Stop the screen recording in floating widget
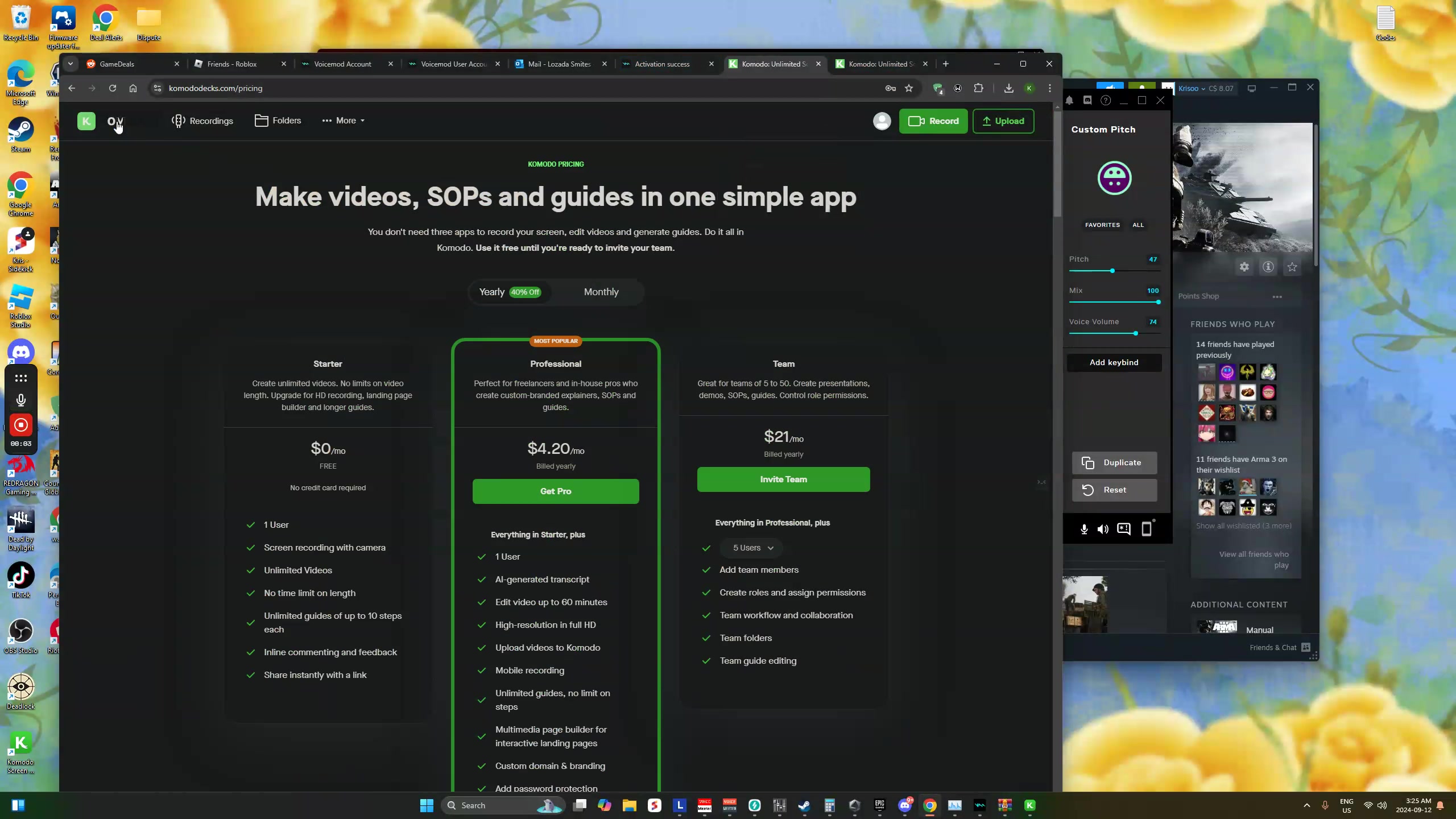Screen dimensions: 1456x819 pyautogui.click(x=21, y=425)
